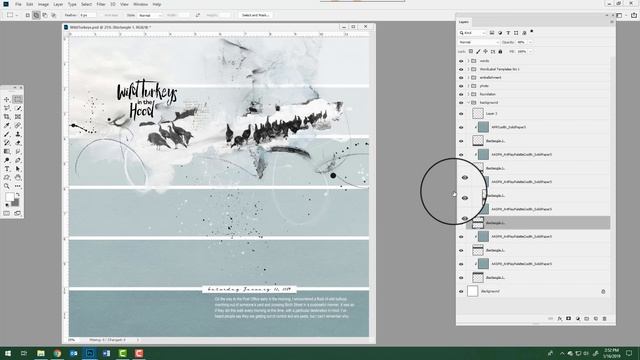Expand the photo layer group
This screenshot has height=360, width=640.
468,86
